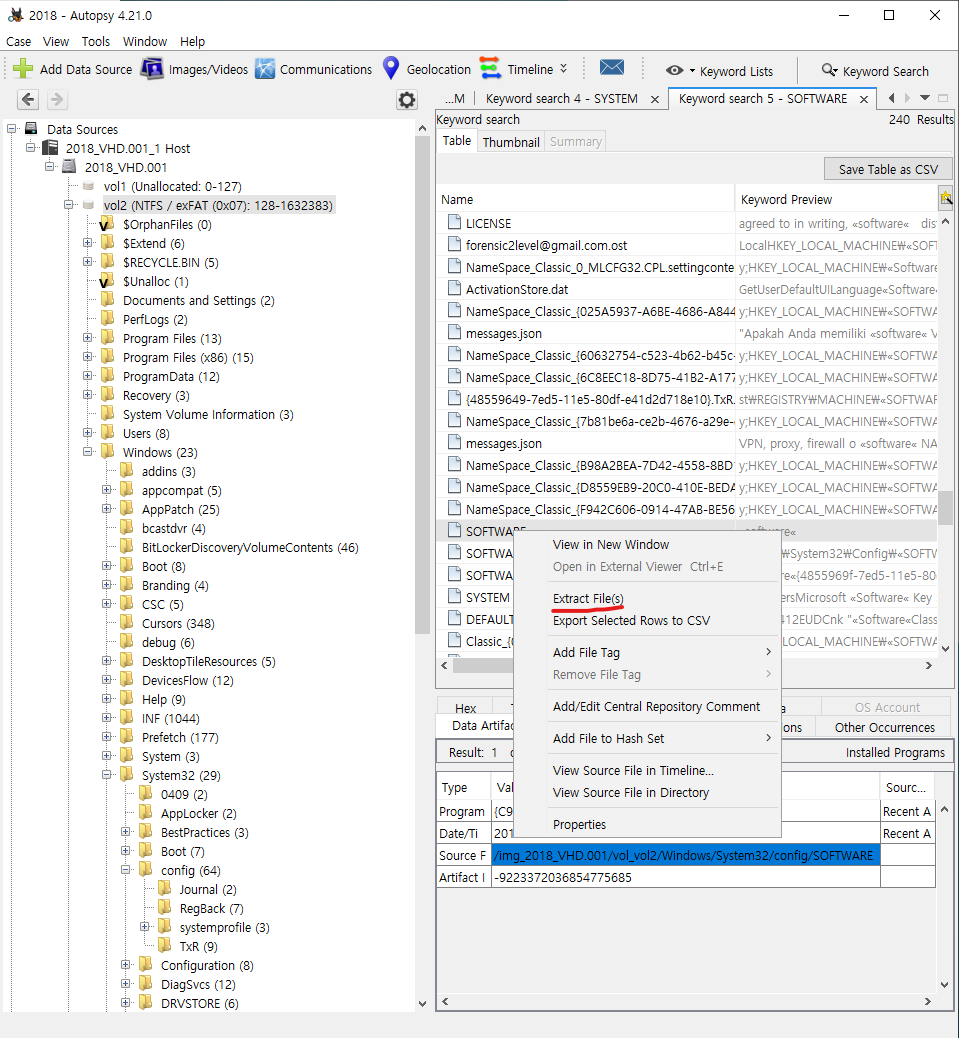This screenshot has height=1038, width=959.
Task: Collapse the Windows (23) folder node
Action: coord(87,451)
